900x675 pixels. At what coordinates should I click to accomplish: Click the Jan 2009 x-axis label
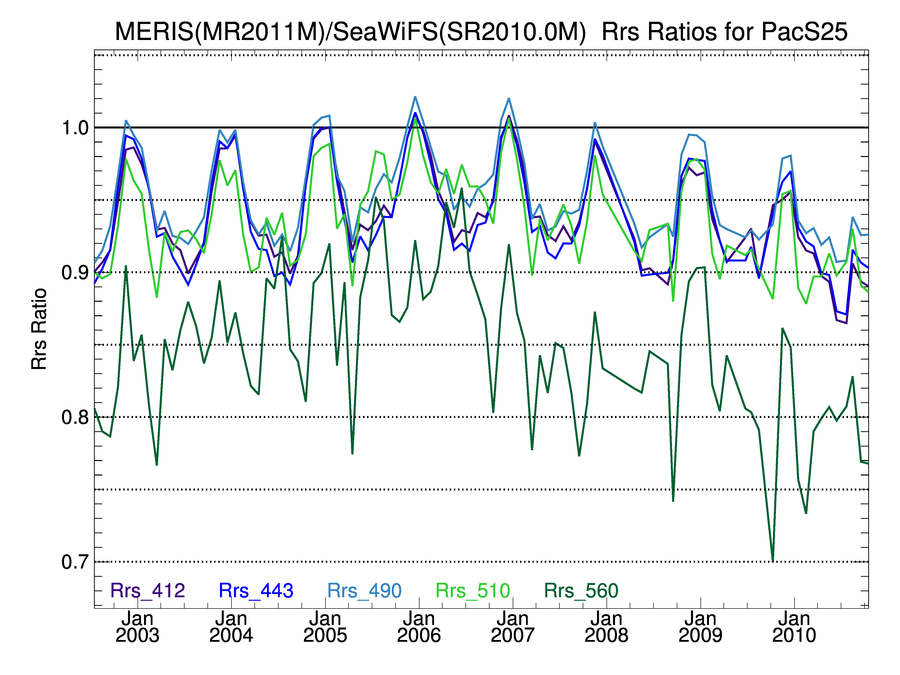click(x=700, y=627)
